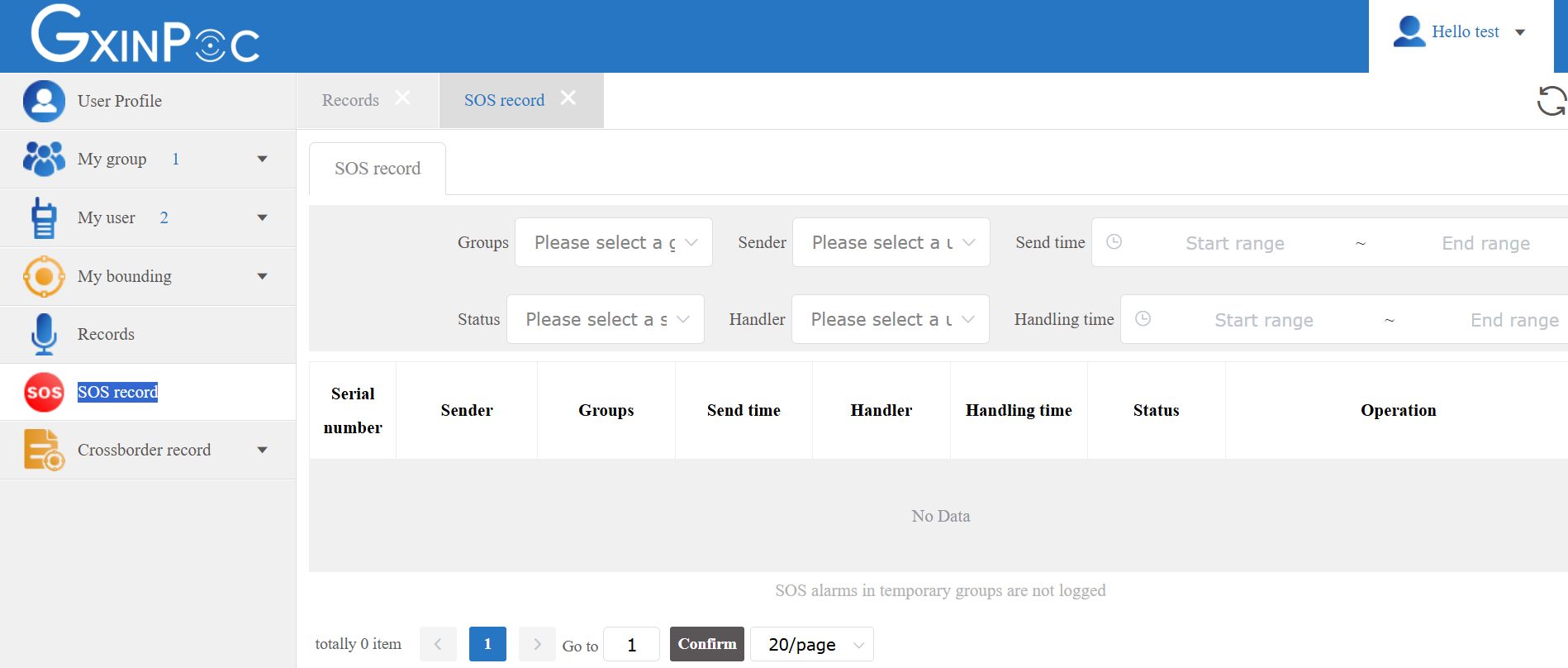
Task: Click the Serial number column header
Action: click(353, 410)
